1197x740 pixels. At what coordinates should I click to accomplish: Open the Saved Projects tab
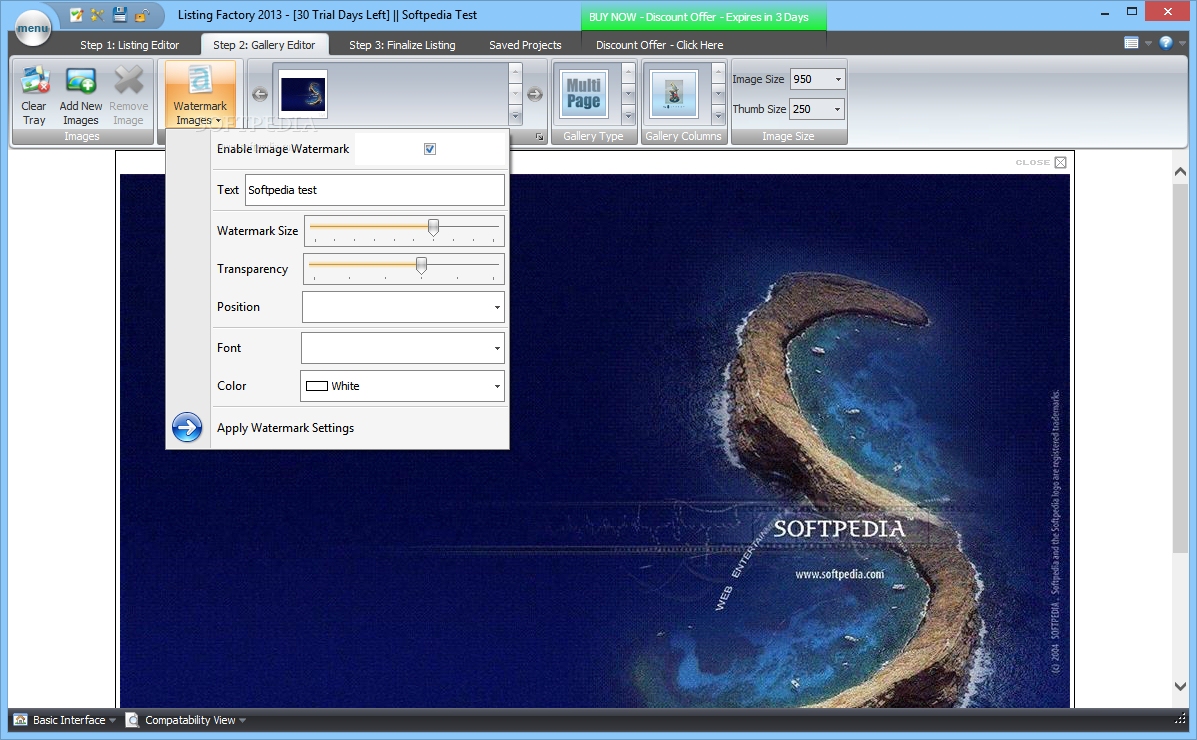(x=525, y=45)
